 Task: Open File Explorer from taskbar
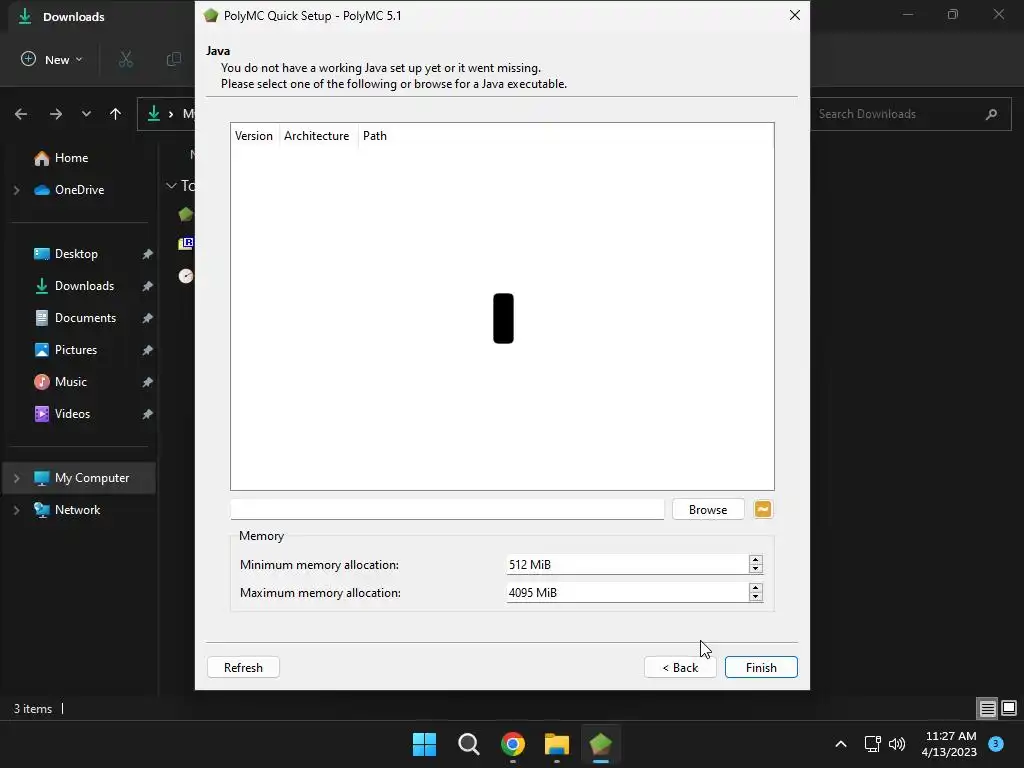click(556, 744)
